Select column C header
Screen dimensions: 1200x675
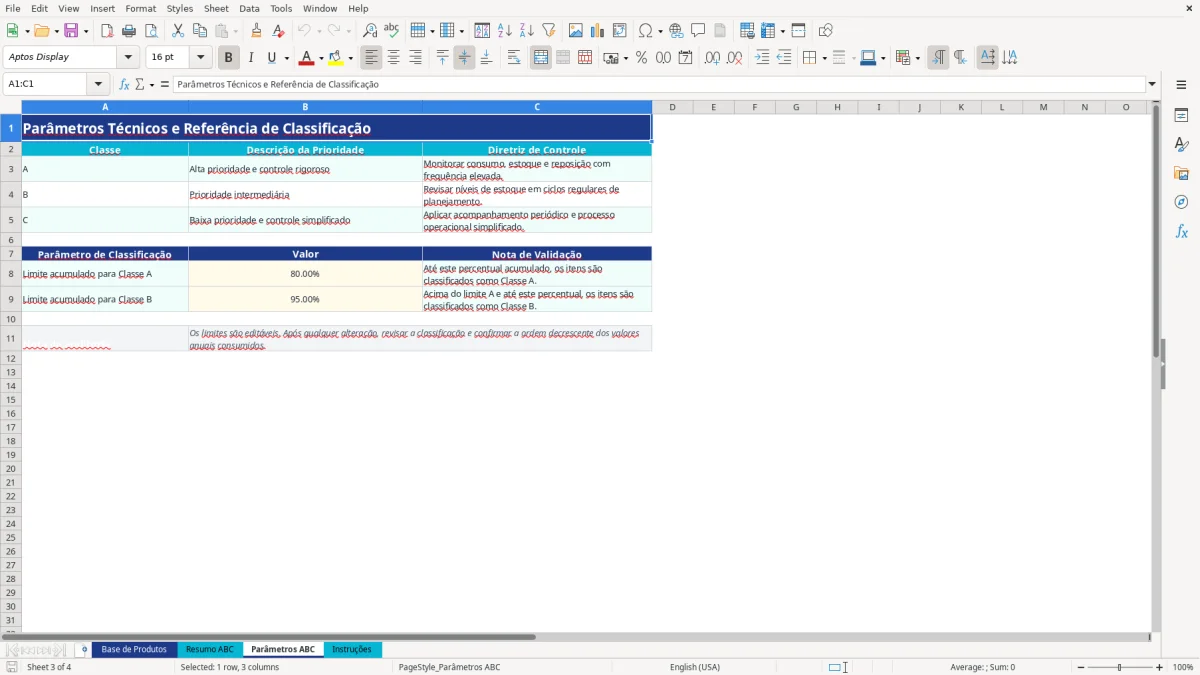tap(537, 107)
